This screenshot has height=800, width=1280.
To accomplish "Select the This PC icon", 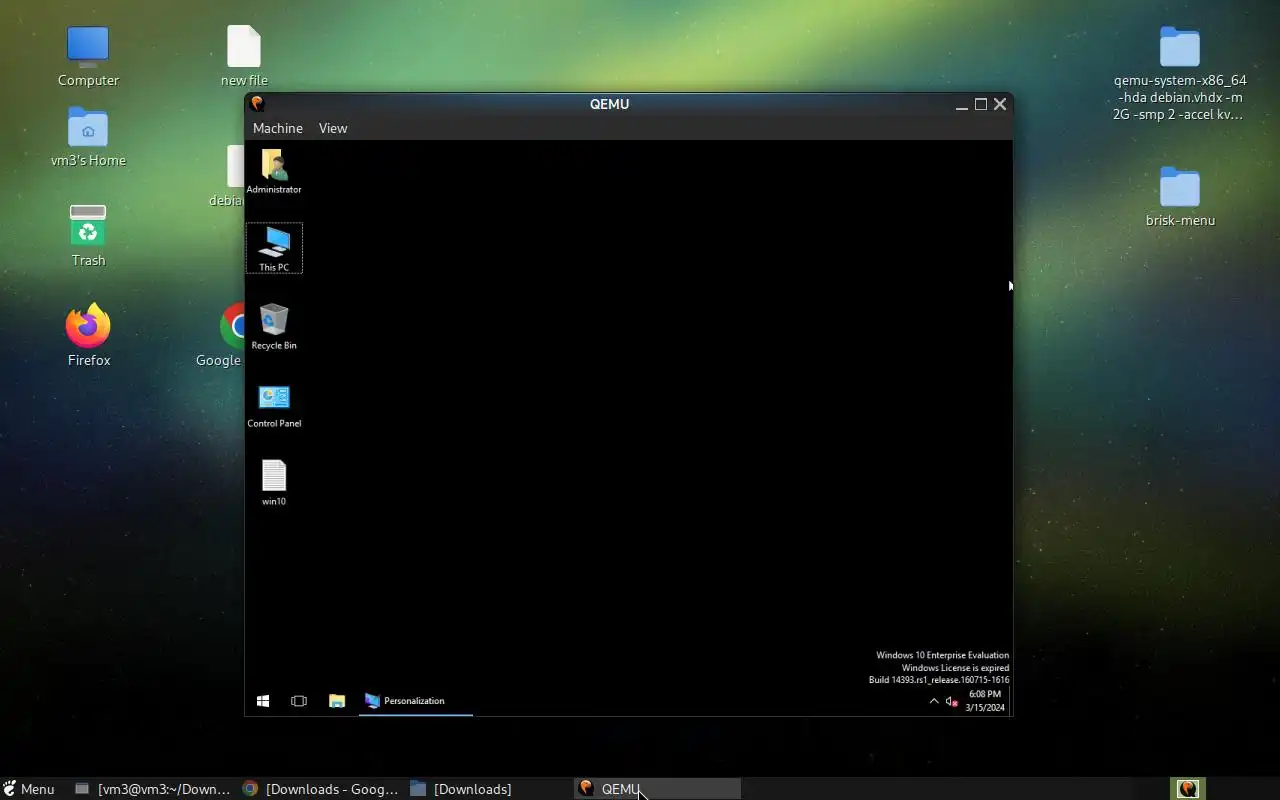I will coord(274,248).
